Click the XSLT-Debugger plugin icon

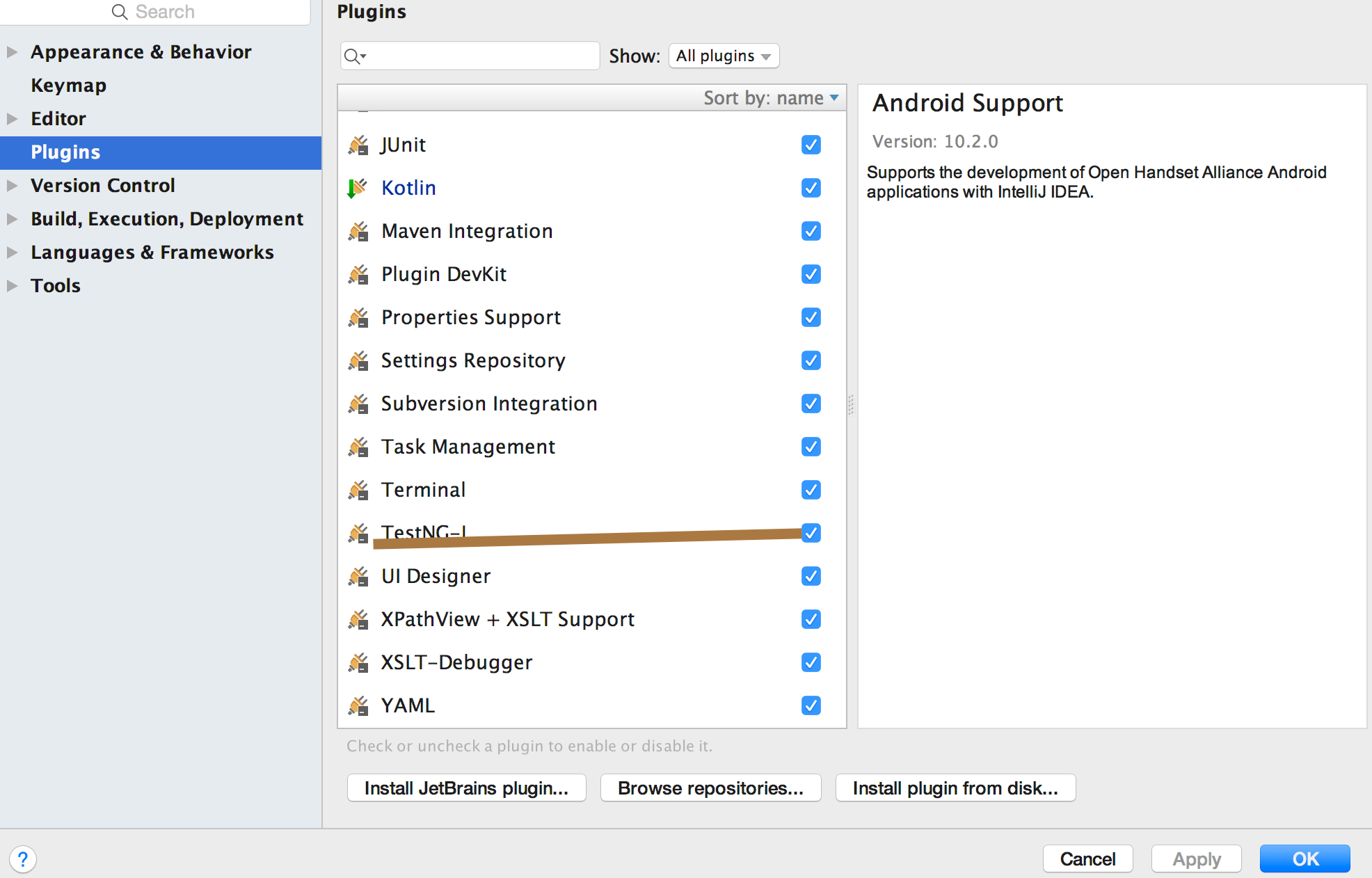click(358, 663)
